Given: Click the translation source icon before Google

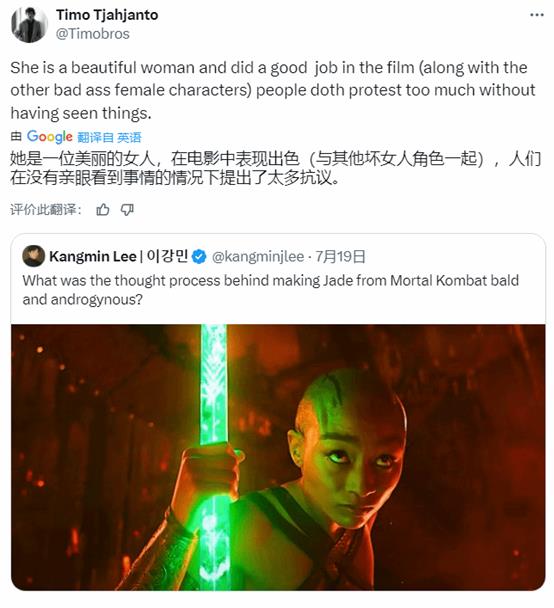Looking at the screenshot, I should 16,136.
